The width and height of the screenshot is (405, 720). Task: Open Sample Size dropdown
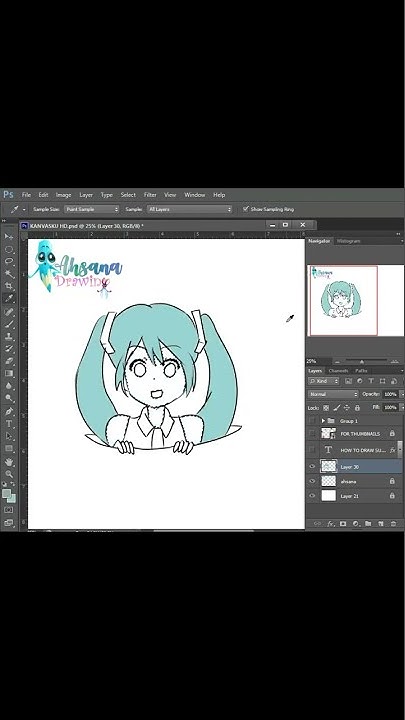[91, 209]
